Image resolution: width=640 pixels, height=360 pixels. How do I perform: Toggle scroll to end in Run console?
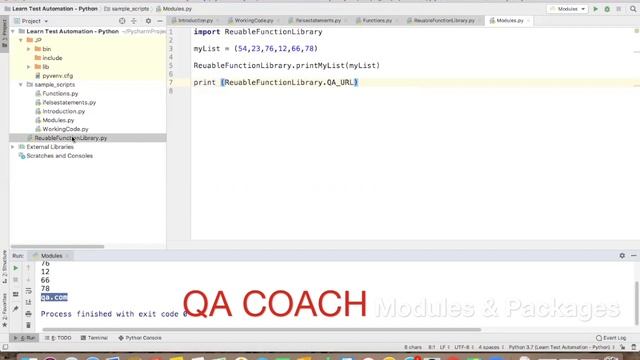point(28,302)
